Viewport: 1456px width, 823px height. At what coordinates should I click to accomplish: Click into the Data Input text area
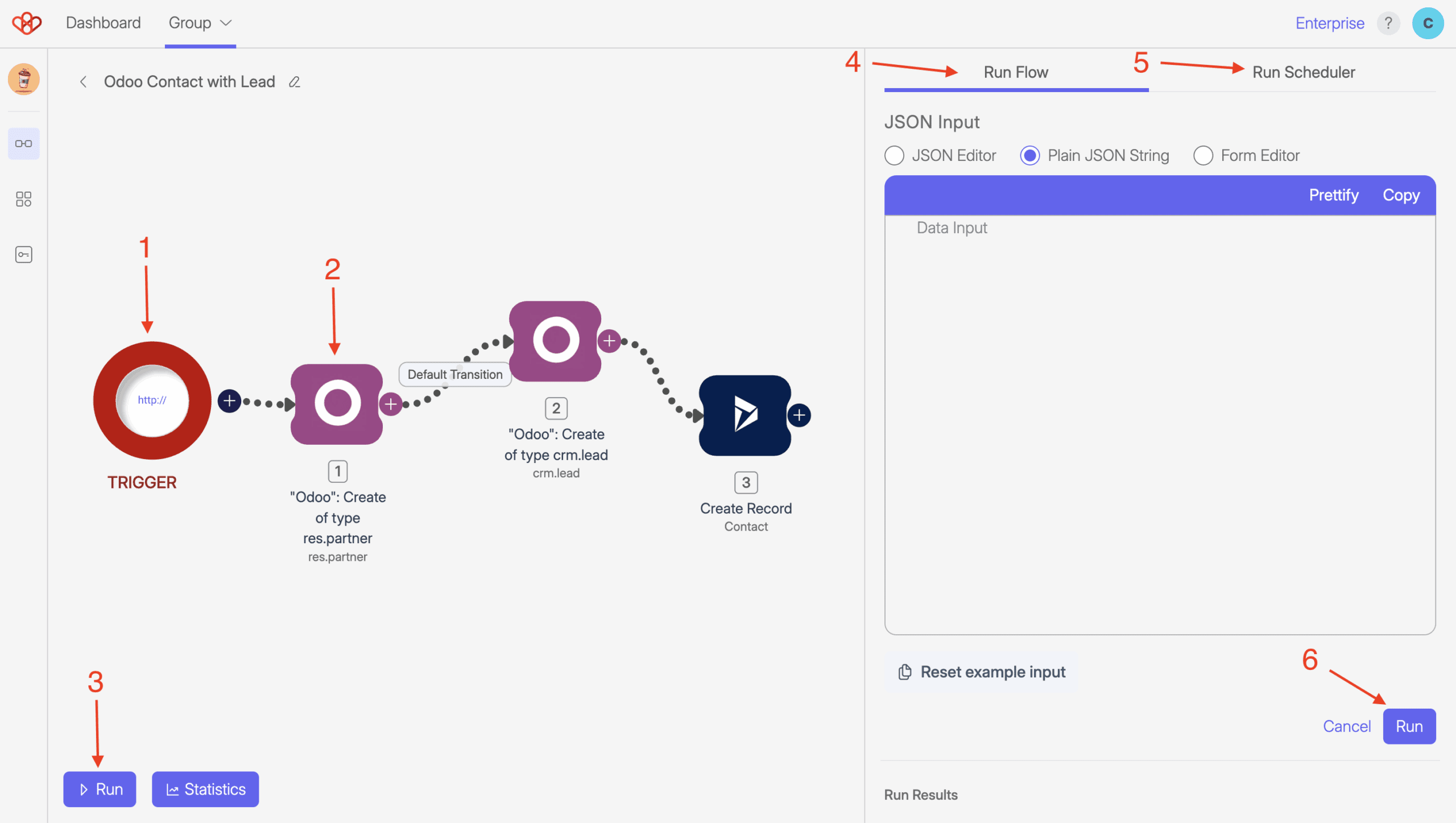click(1160, 424)
